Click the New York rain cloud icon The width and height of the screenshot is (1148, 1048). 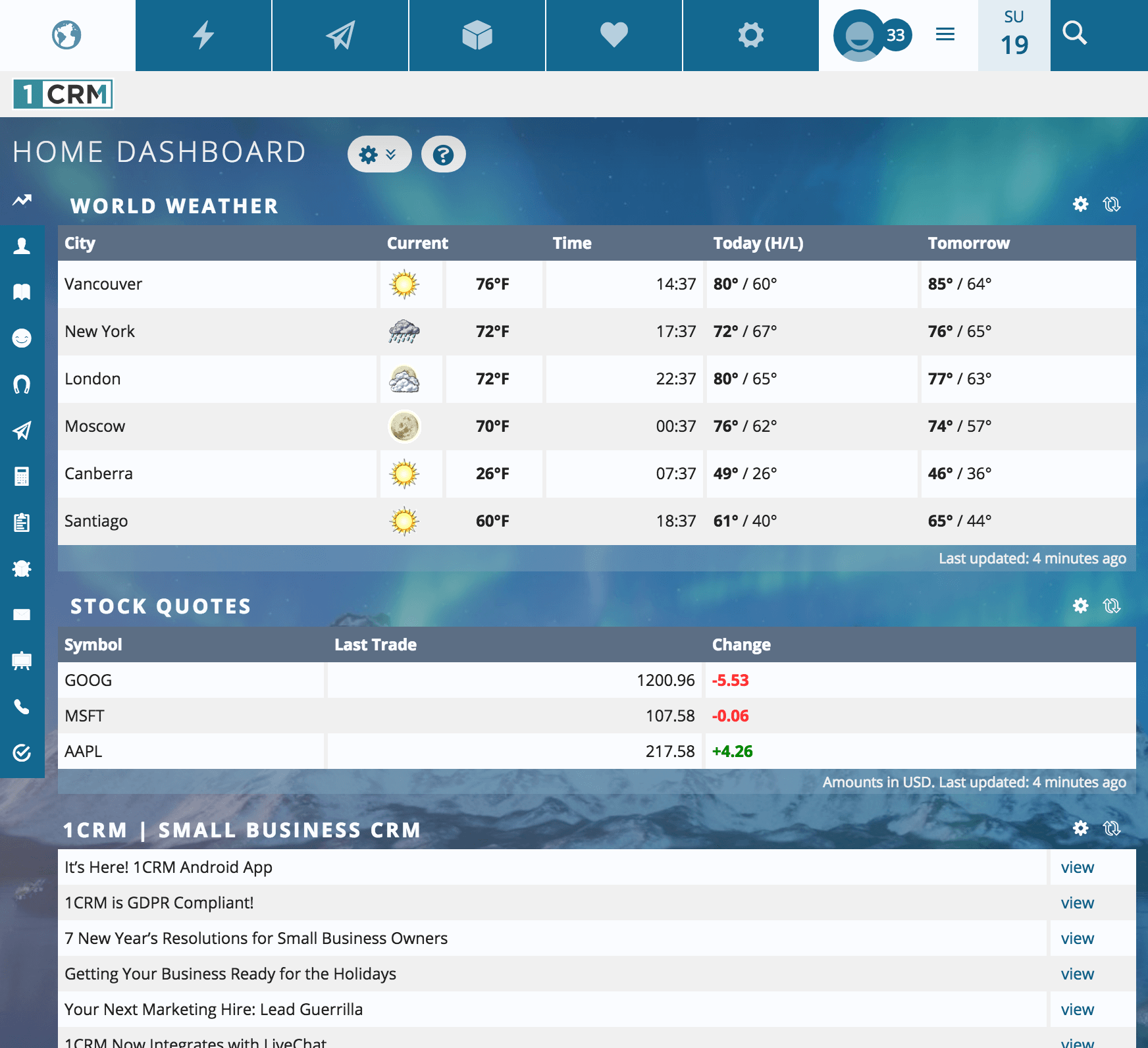(404, 332)
